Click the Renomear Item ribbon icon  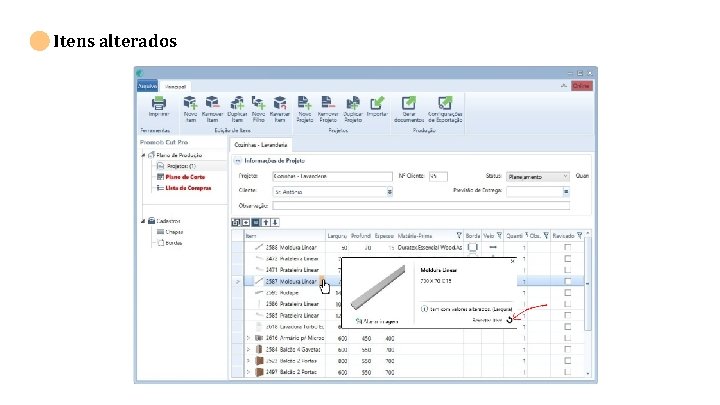pos(280,103)
